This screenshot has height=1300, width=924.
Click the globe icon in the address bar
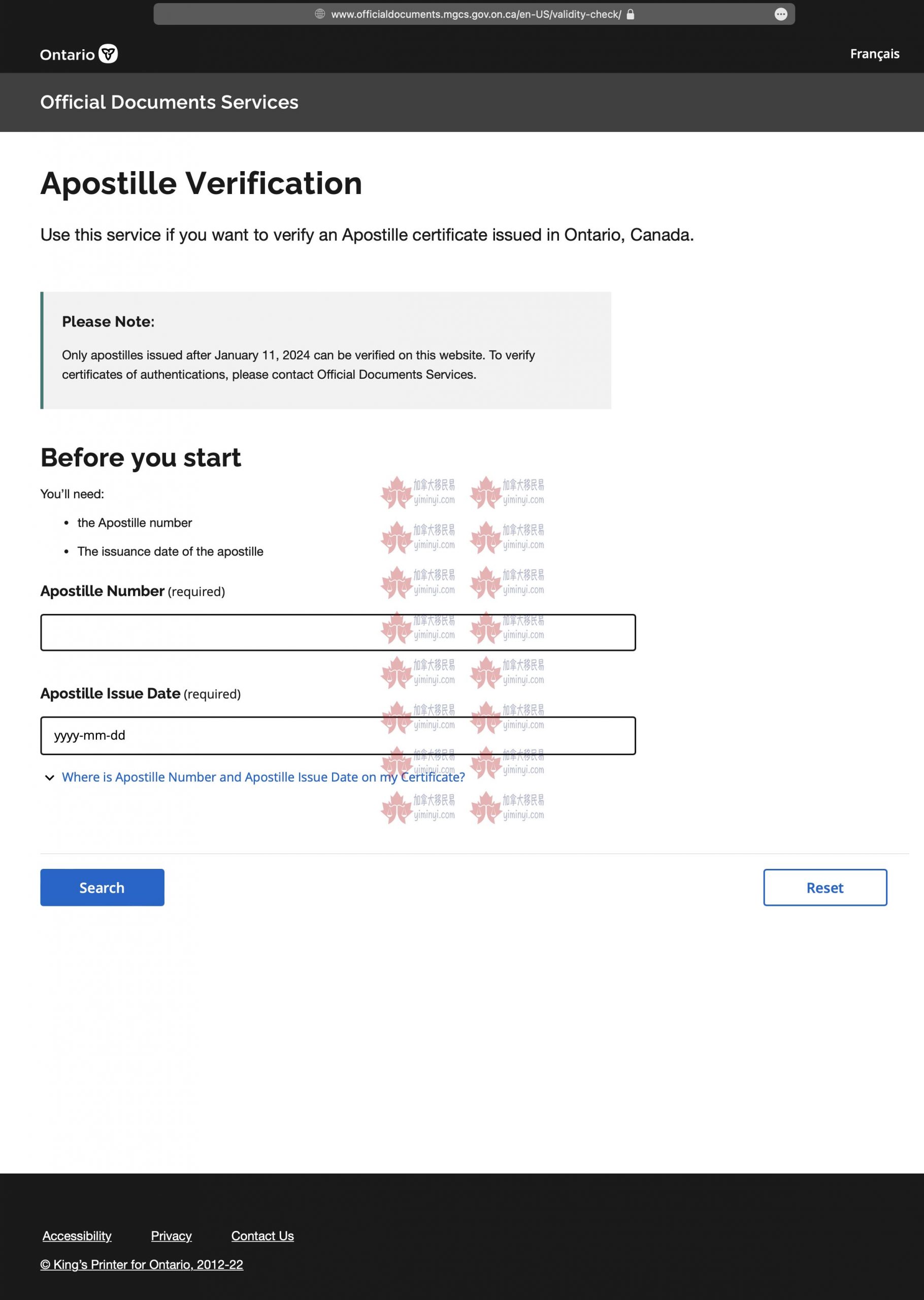click(320, 14)
